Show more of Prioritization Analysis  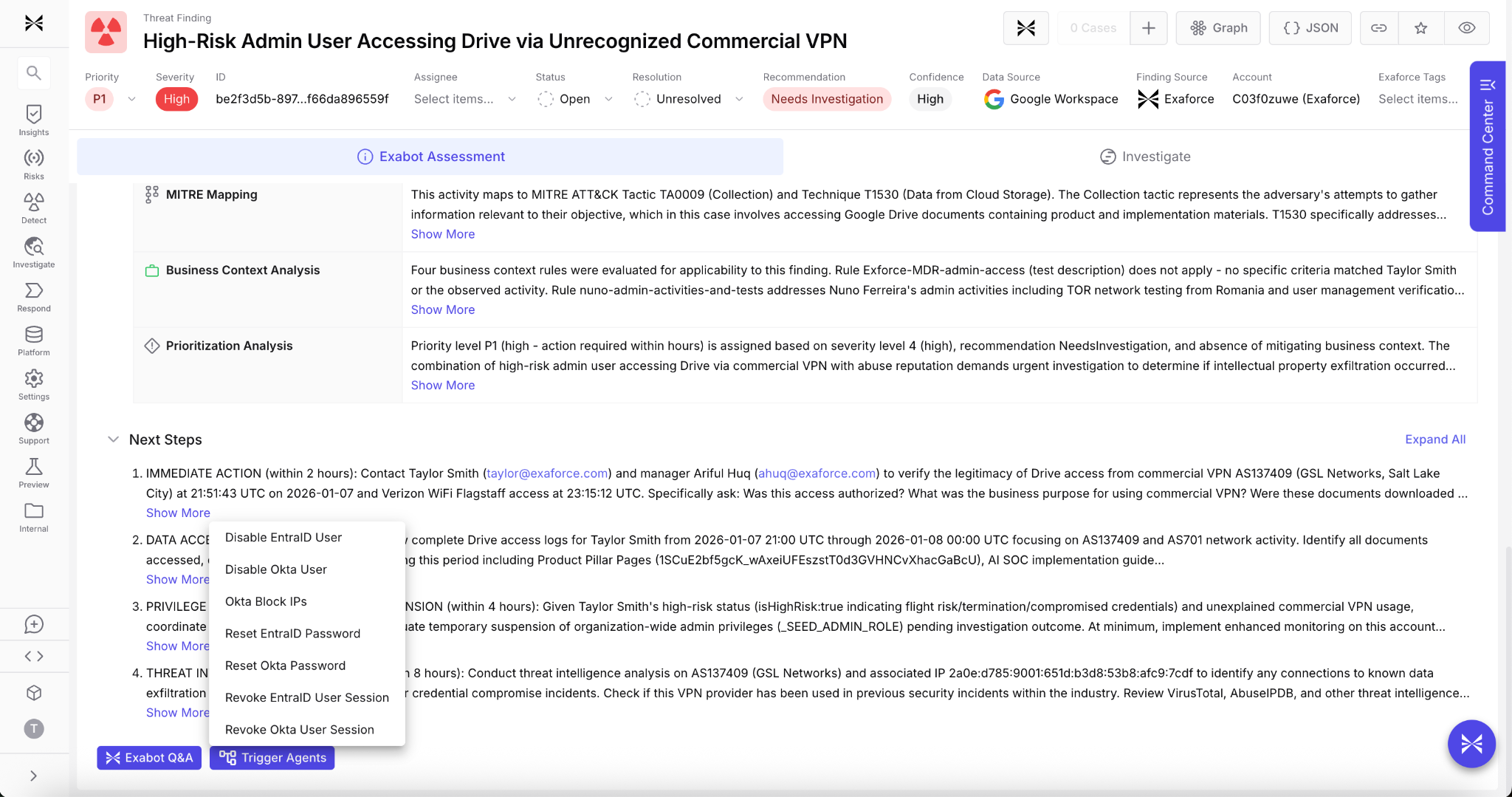443,385
